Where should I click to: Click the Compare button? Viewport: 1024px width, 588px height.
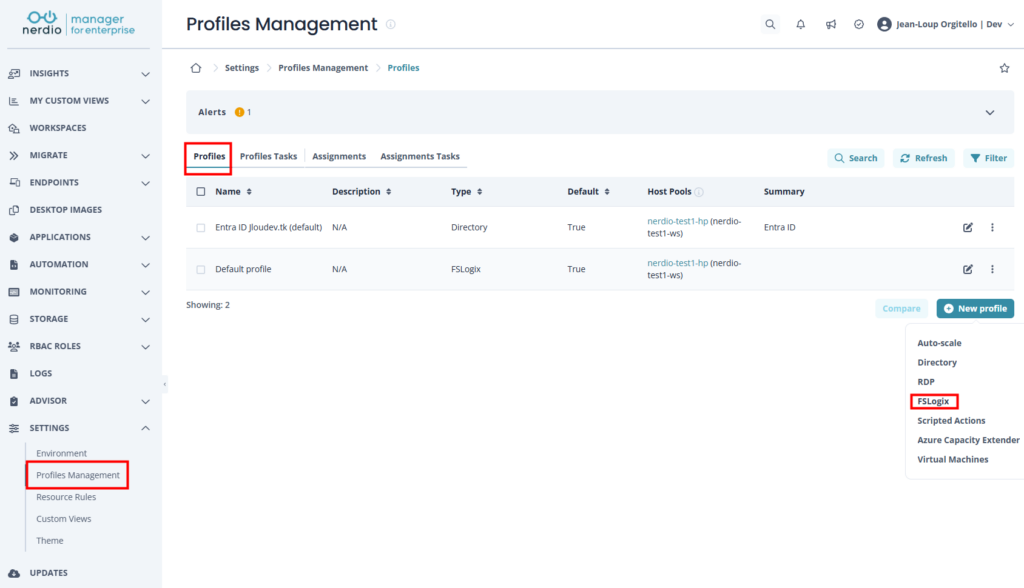[901, 308]
